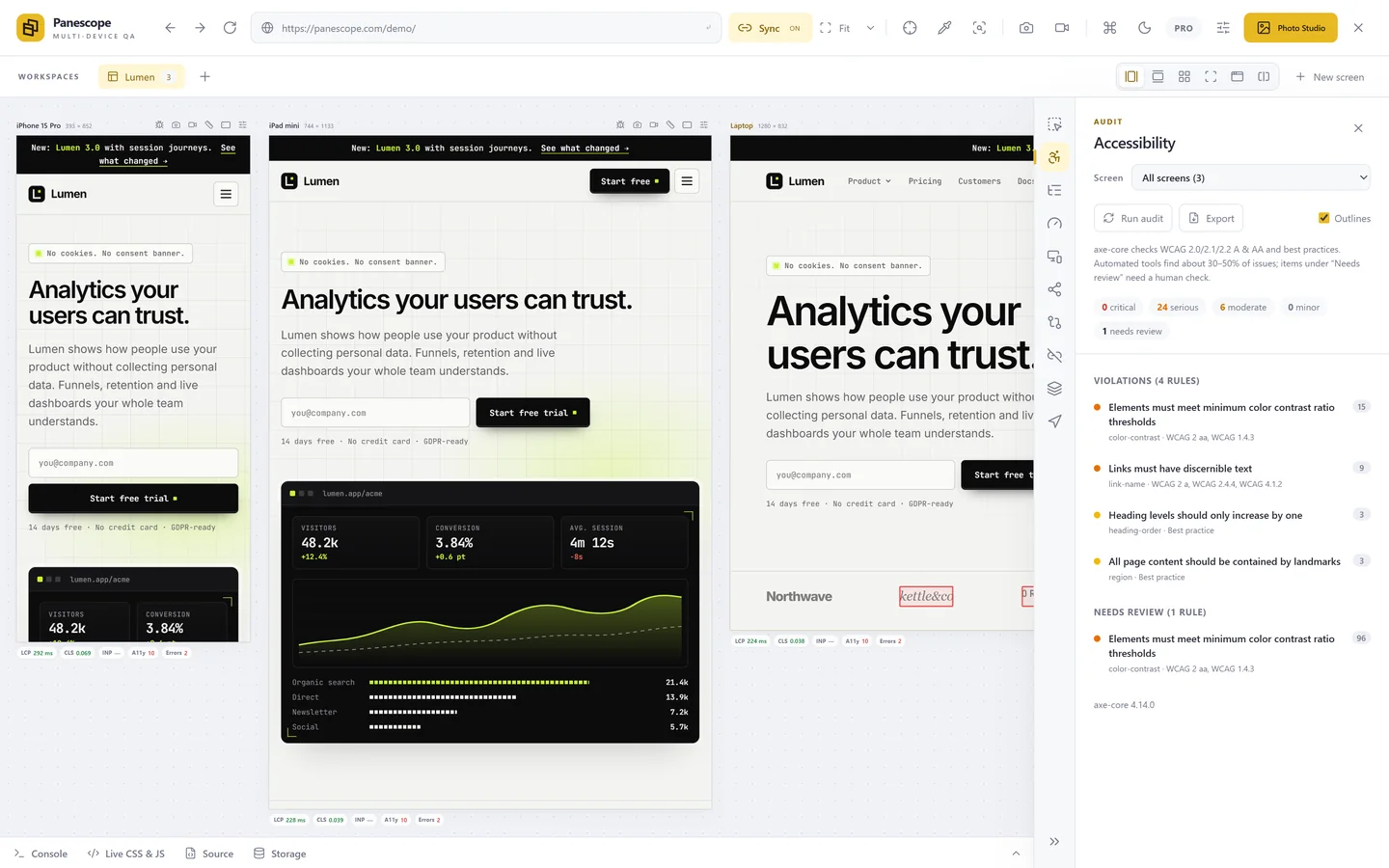The width and height of the screenshot is (1389, 868).
Task: Add a New screen
Action: coord(1329,77)
